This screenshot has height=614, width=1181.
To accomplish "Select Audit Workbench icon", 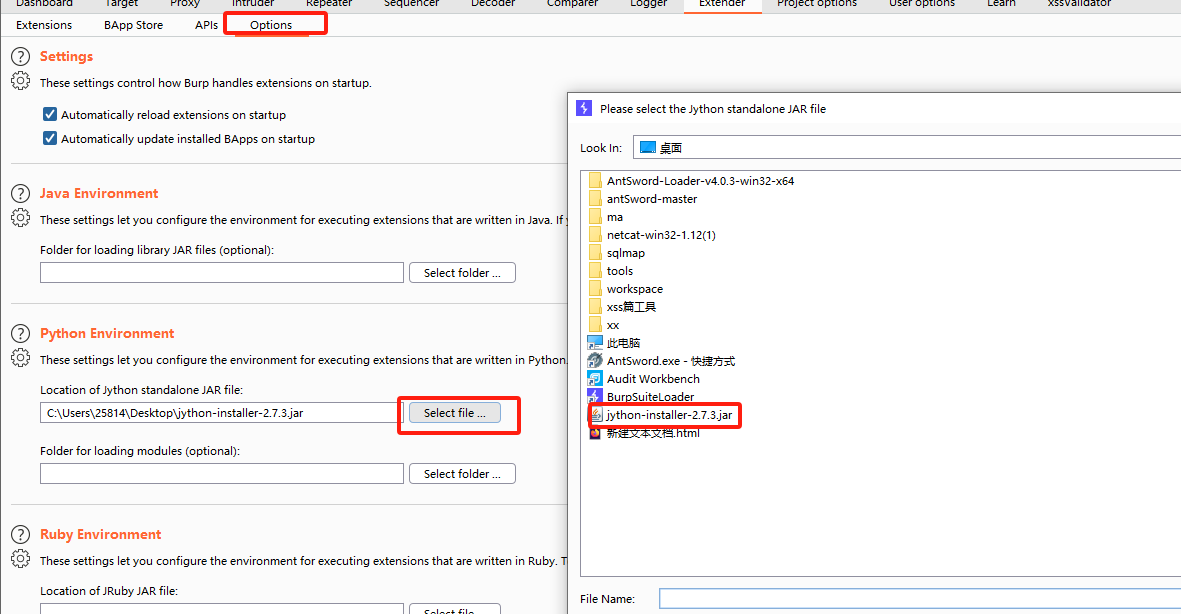I will click(595, 379).
